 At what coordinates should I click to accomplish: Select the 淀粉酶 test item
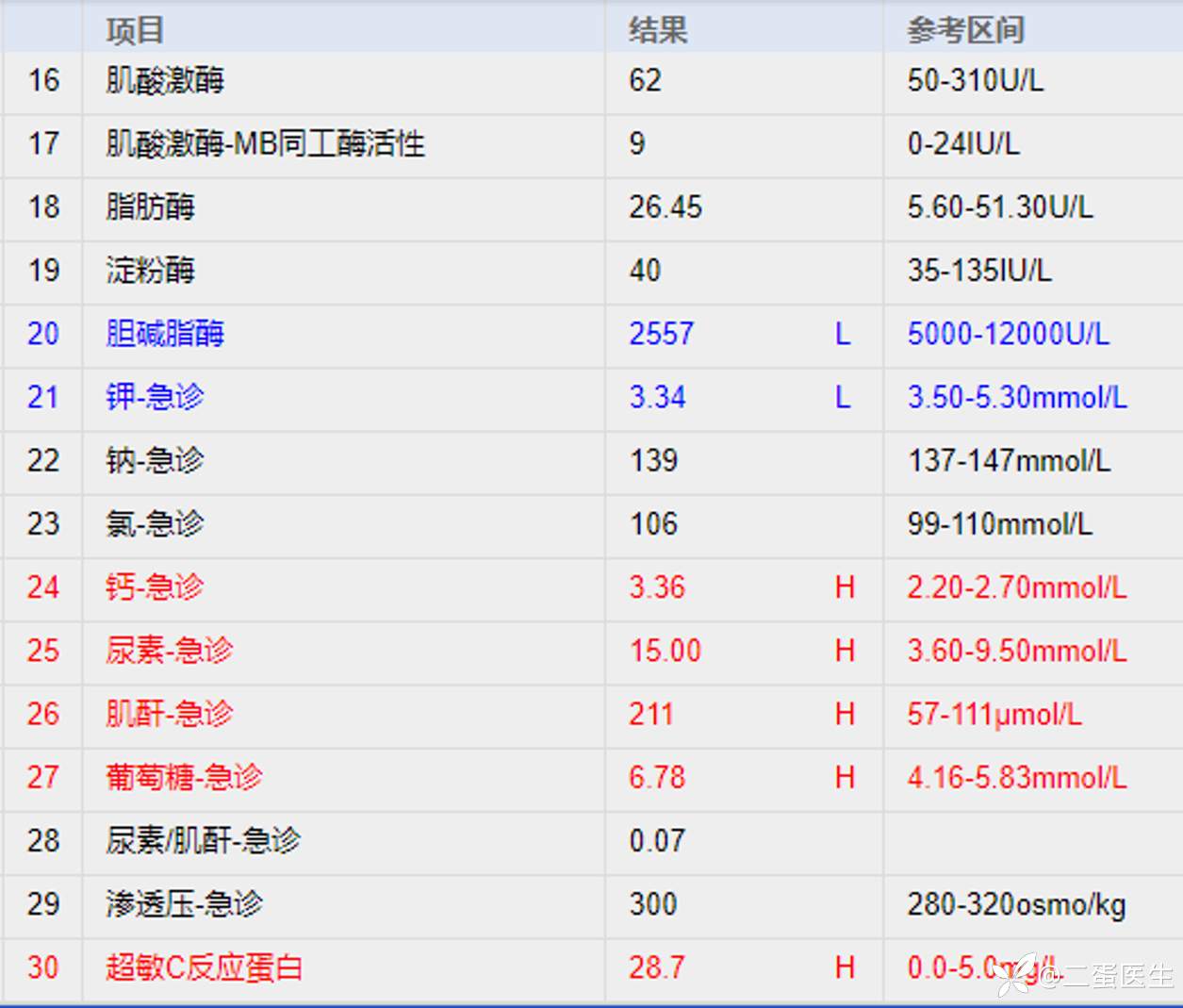pos(150,271)
